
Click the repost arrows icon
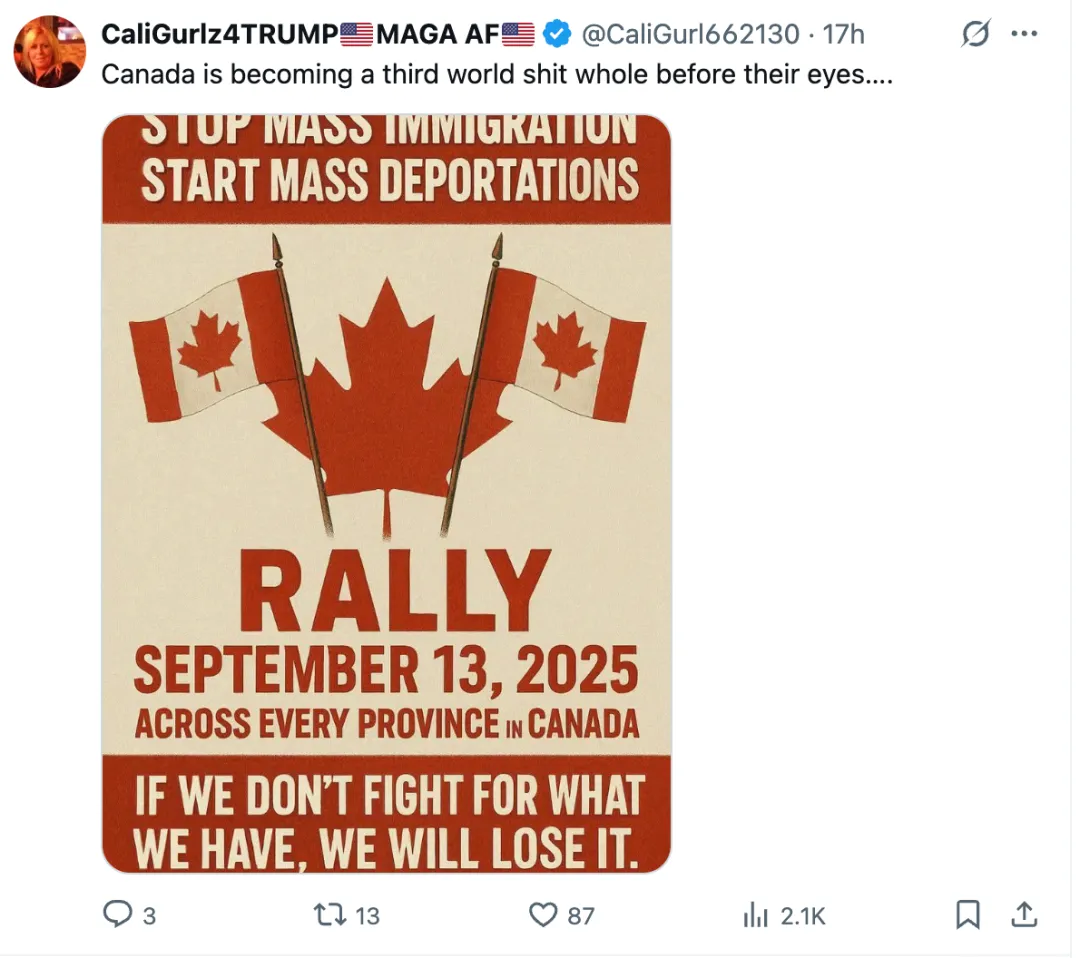(x=324, y=914)
